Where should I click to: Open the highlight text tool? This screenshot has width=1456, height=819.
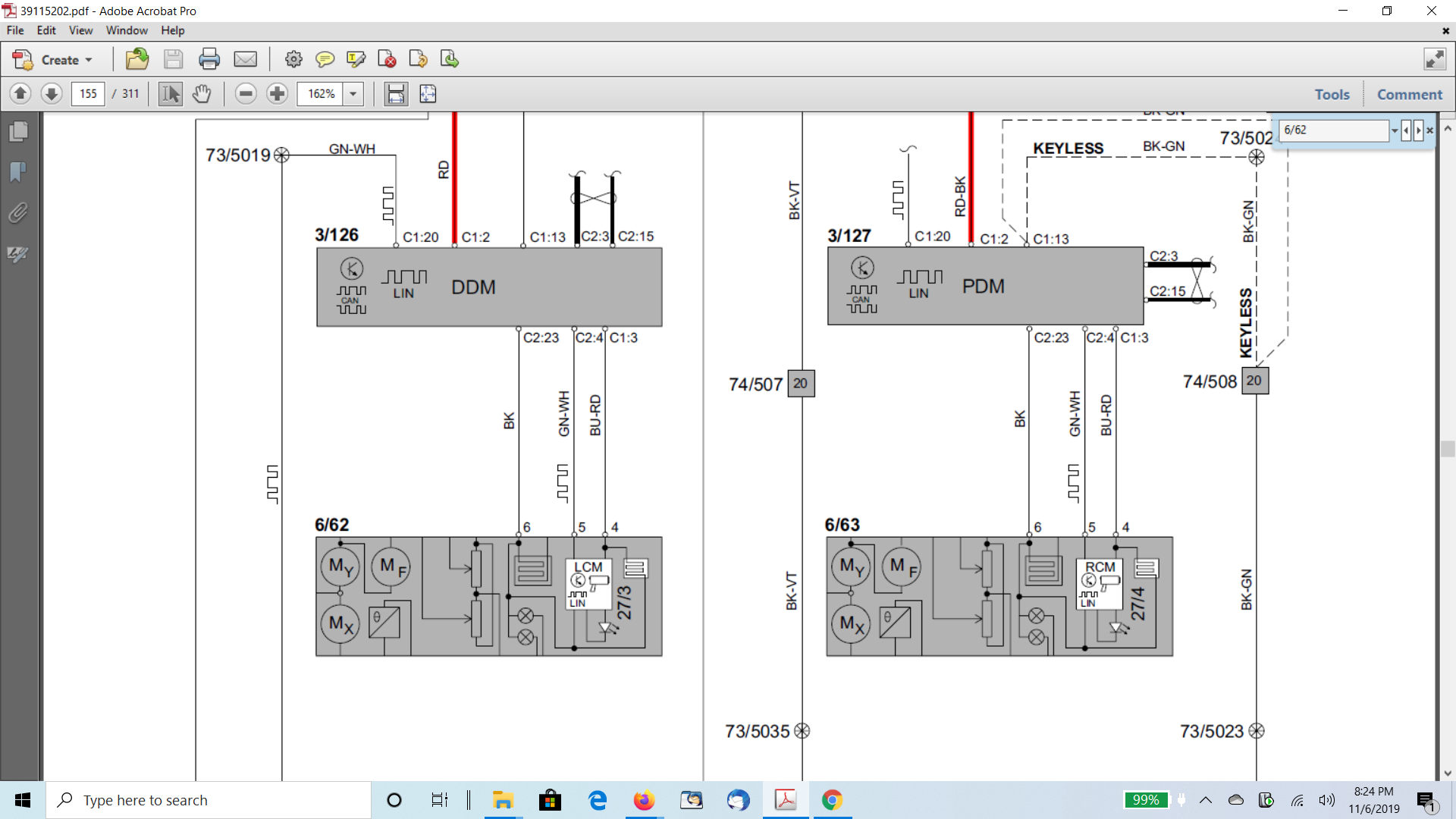356,59
